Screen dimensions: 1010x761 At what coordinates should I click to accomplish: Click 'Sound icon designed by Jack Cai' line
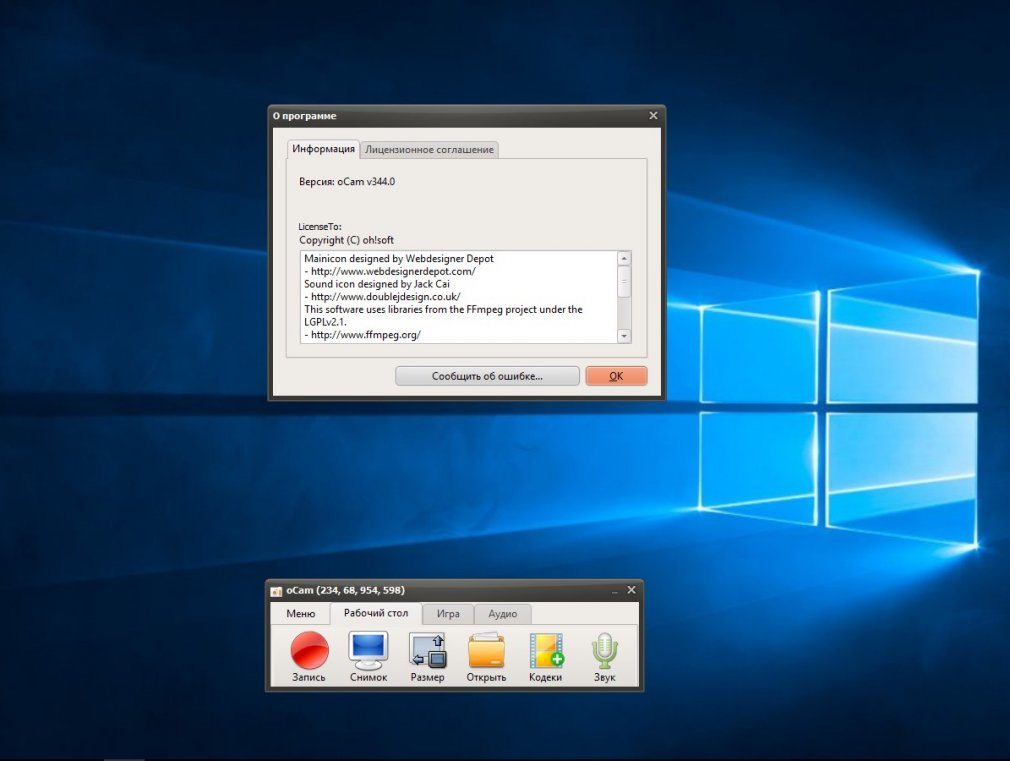tap(377, 284)
